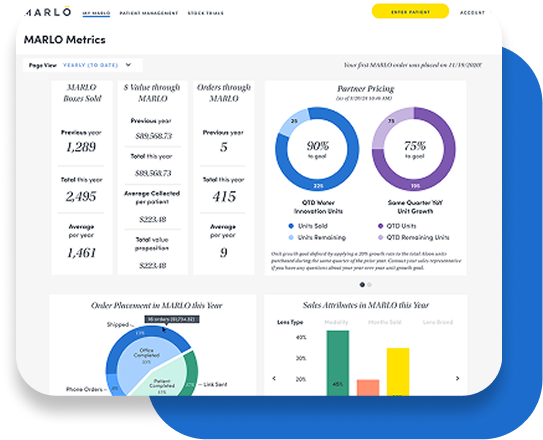Click the 75% to goal donut chart

coord(414,149)
